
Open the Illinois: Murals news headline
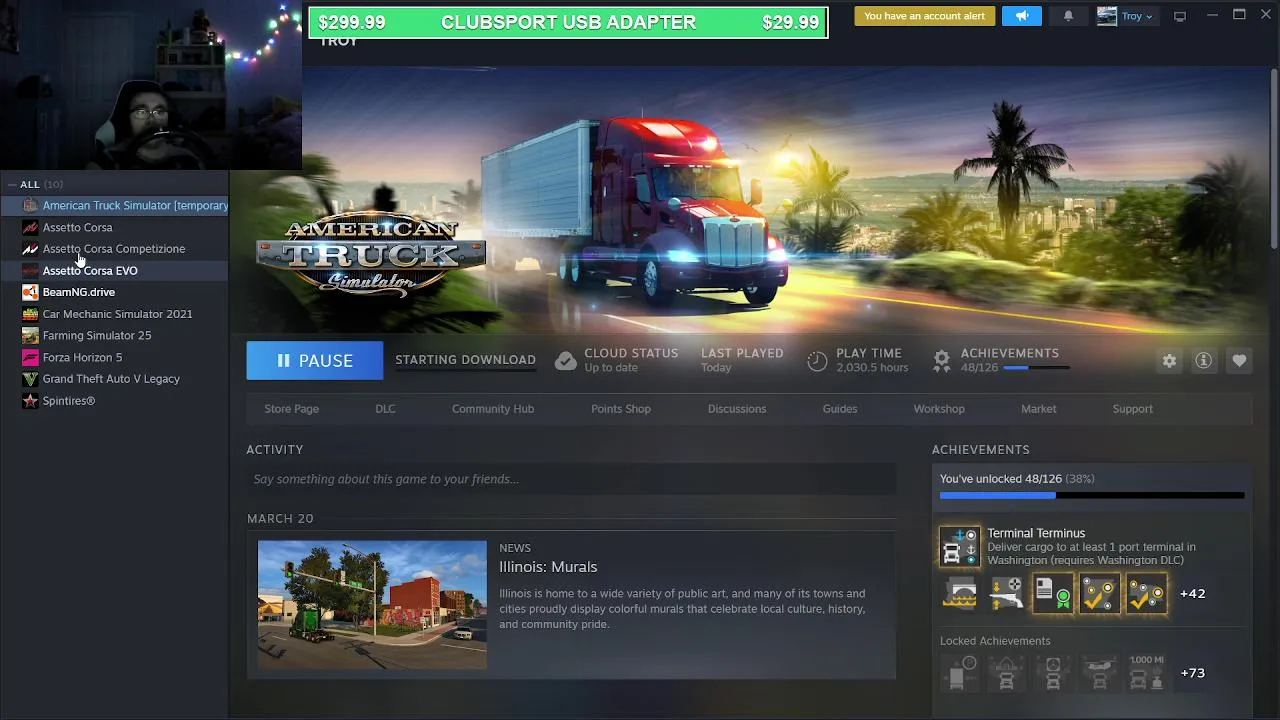548,567
